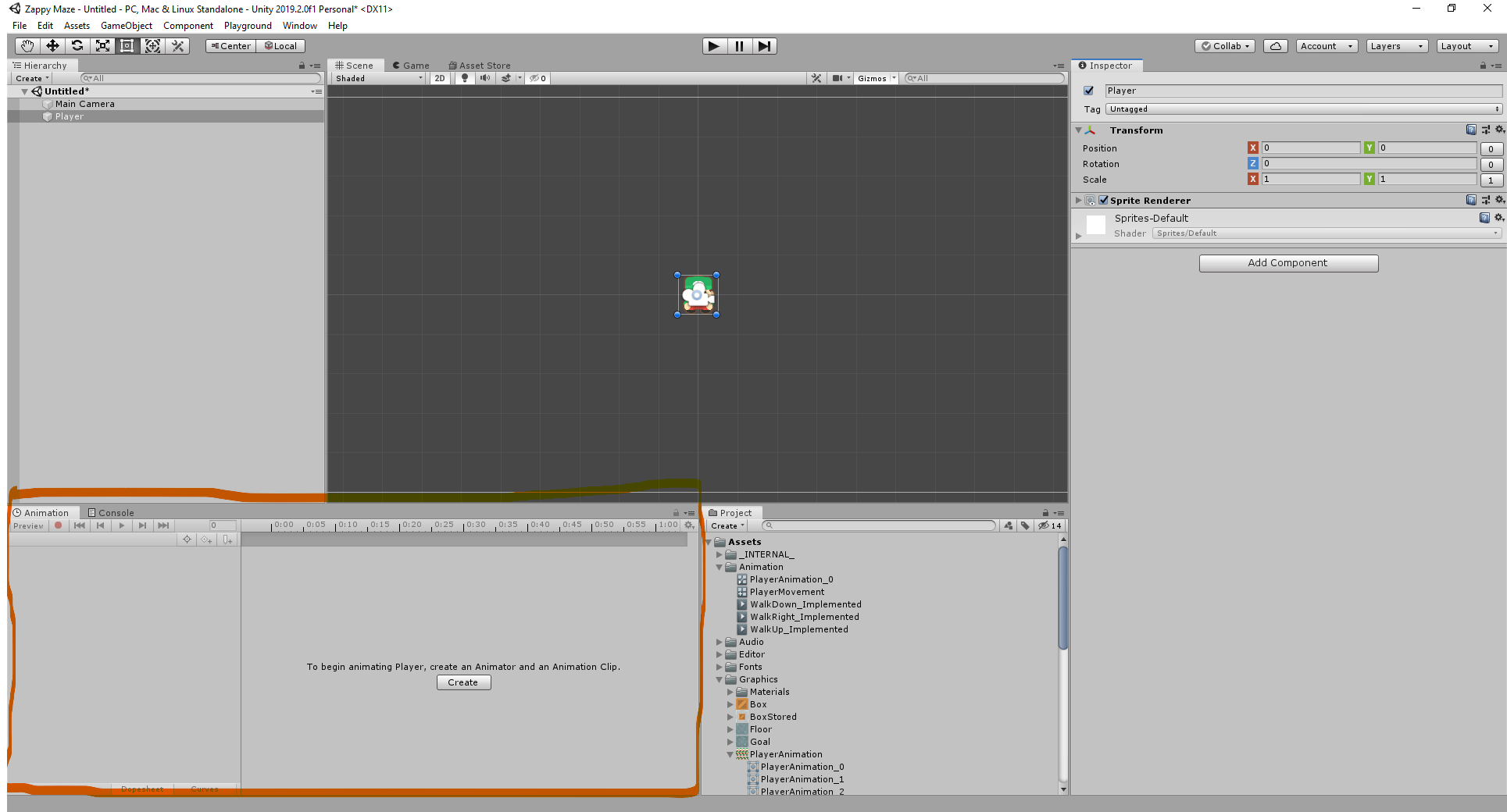Screen dimensions: 1507x812
Task: Expand the Graphics folder in Project panel
Action: tap(719, 679)
